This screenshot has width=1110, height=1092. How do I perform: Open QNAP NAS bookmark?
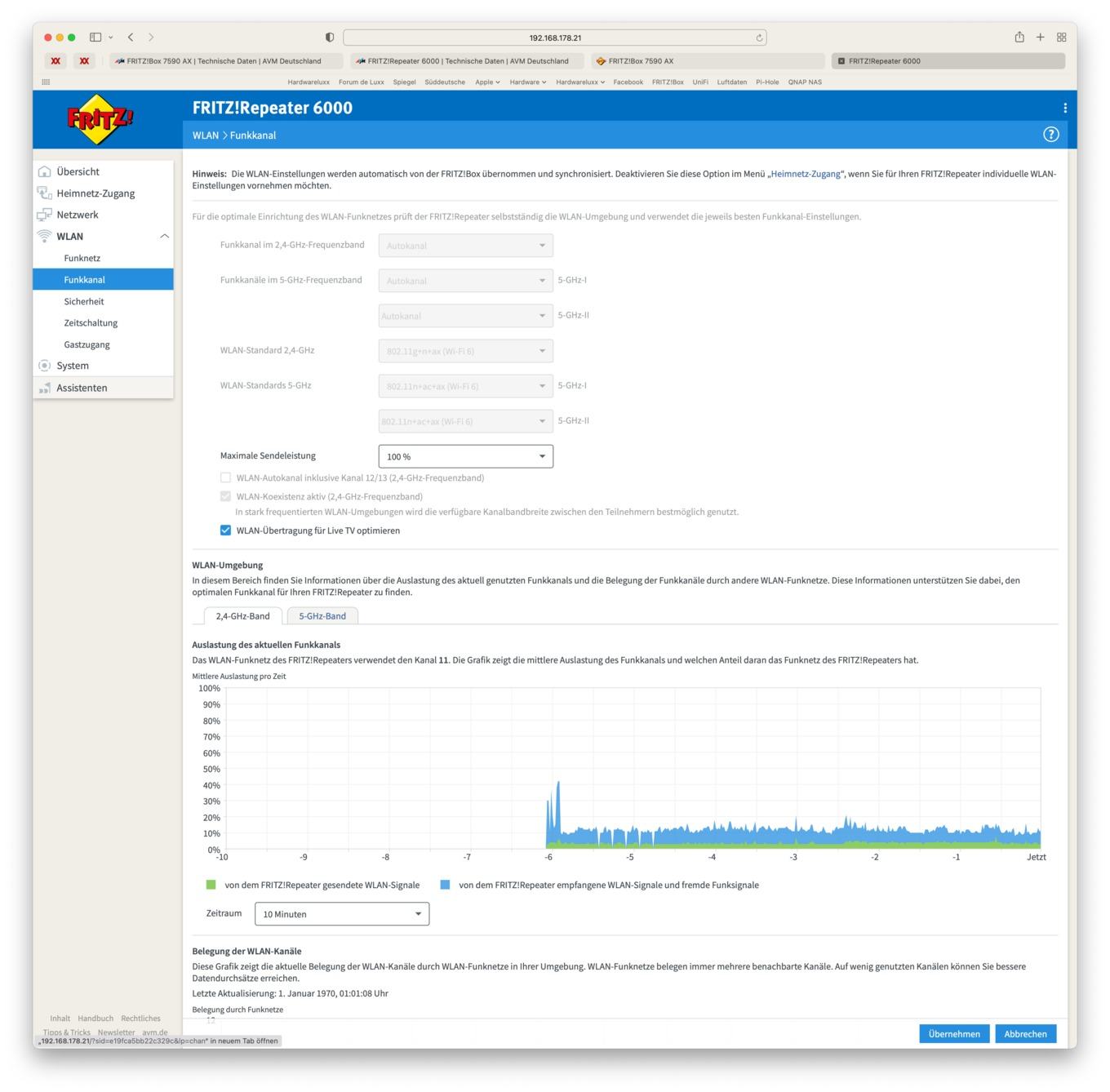(805, 82)
